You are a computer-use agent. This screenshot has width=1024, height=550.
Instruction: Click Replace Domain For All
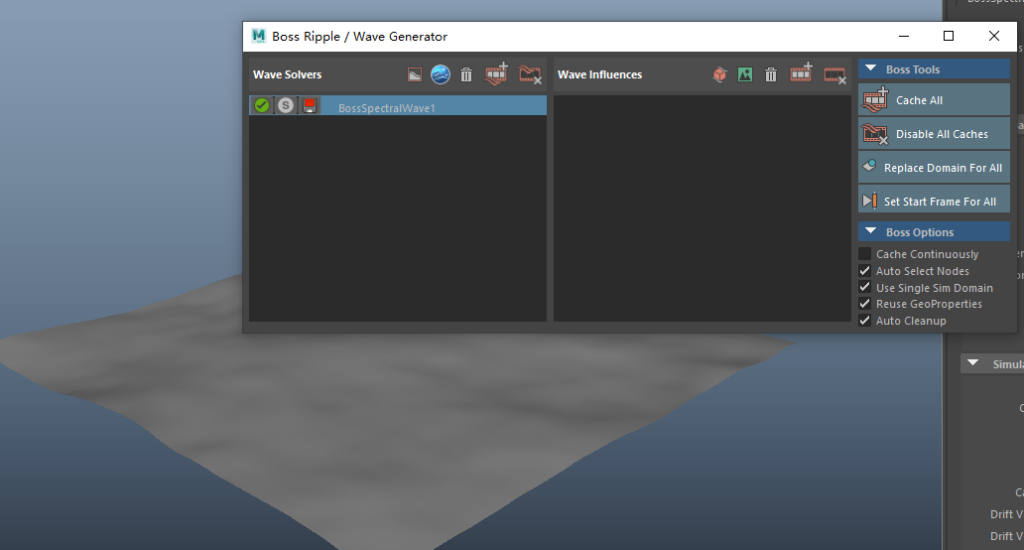tap(934, 167)
